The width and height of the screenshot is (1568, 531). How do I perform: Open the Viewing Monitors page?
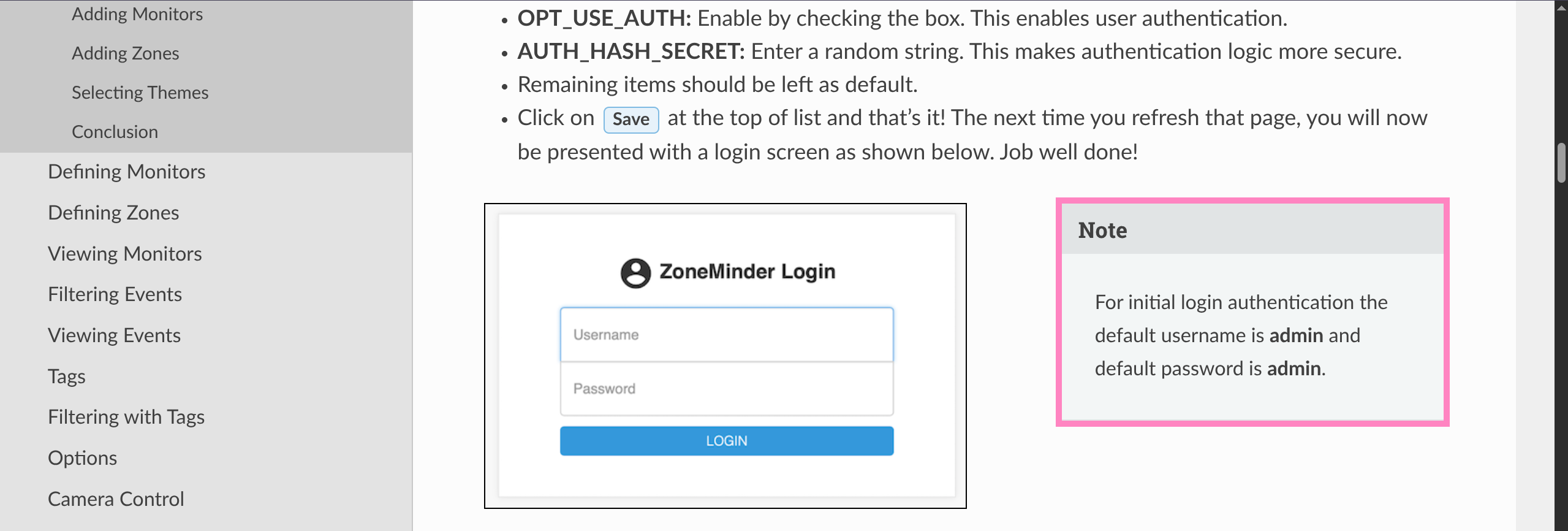[125, 254]
